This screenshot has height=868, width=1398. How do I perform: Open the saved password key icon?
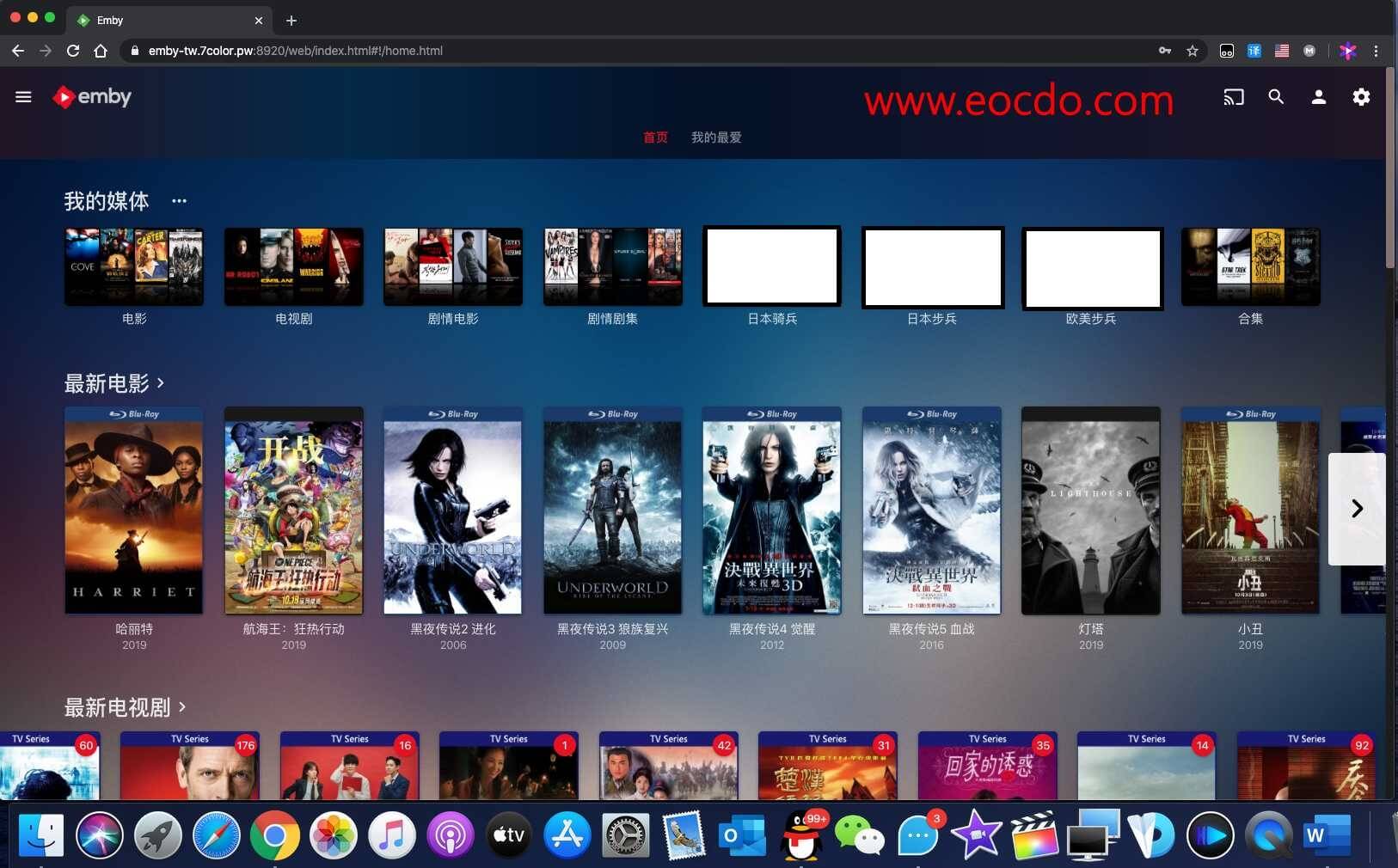click(x=1165, y=51)
